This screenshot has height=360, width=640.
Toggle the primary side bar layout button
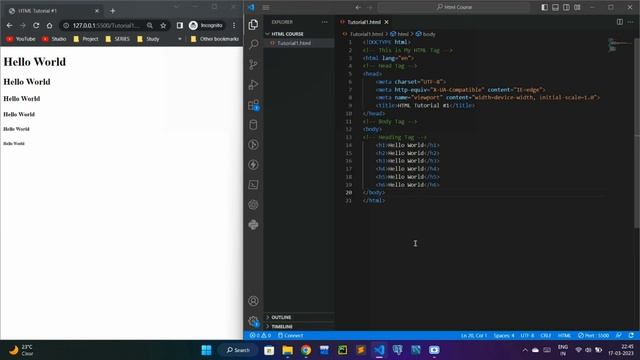[544, 7]
